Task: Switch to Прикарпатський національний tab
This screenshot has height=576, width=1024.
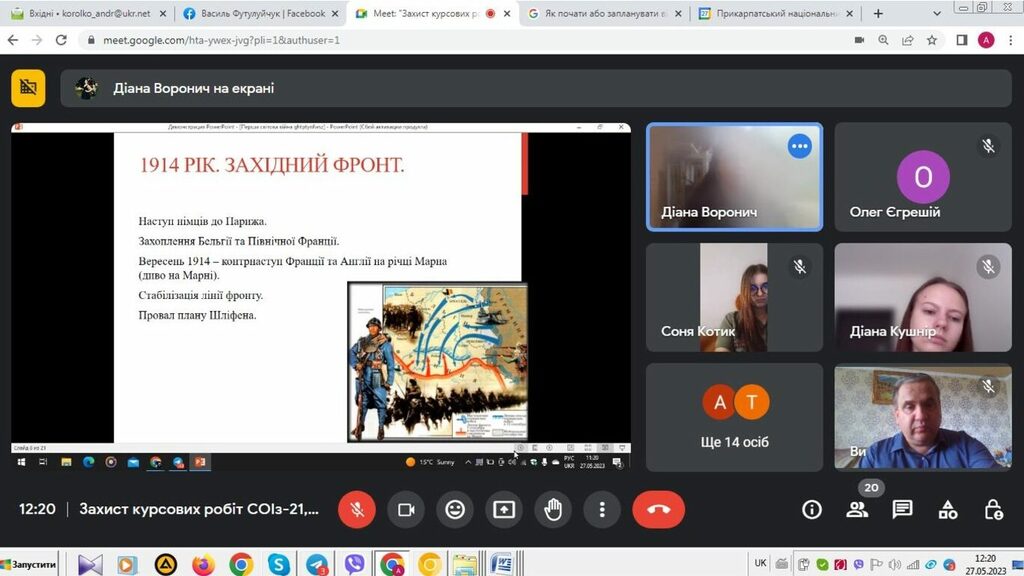Action: pyautogui.click(x=772, y=14)
